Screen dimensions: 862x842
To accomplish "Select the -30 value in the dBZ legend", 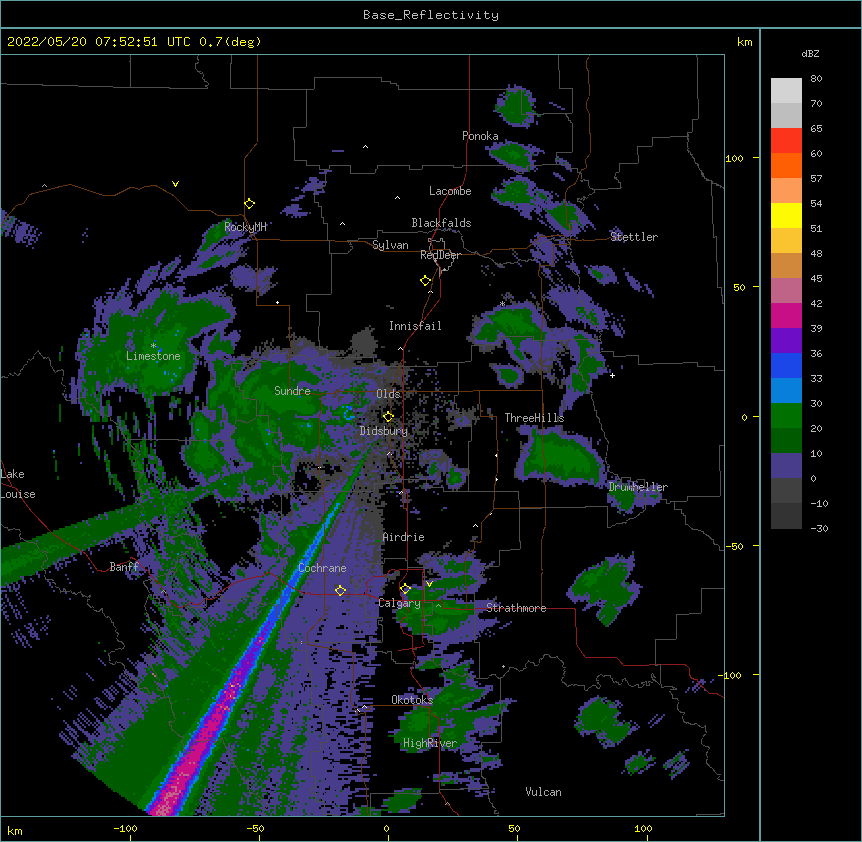I will coord(819,528).
